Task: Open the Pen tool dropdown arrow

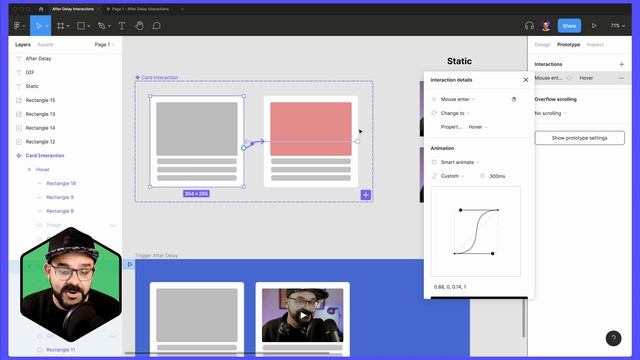Action: [109, 26]
